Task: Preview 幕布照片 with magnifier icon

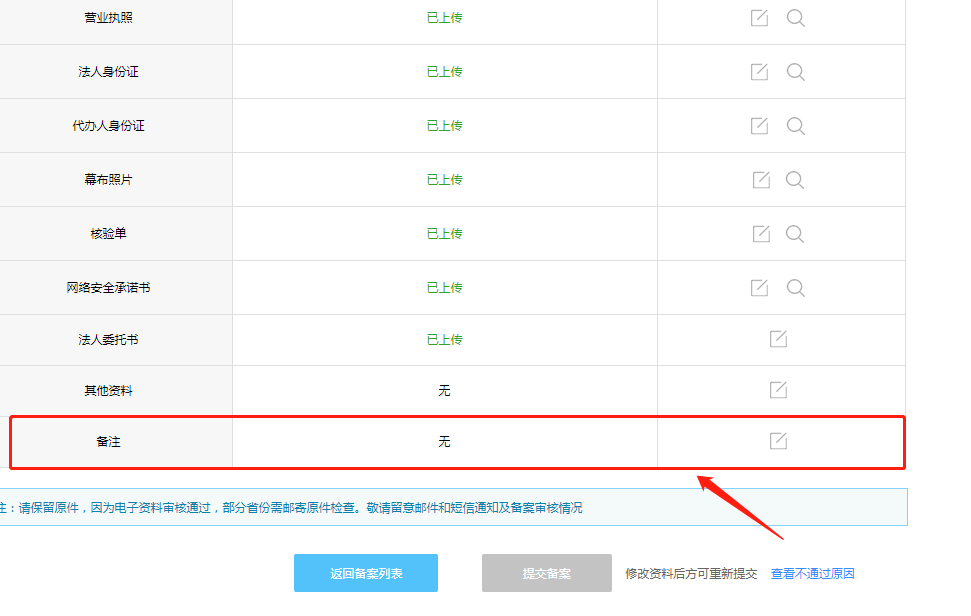Action: (x=795, y=180)
